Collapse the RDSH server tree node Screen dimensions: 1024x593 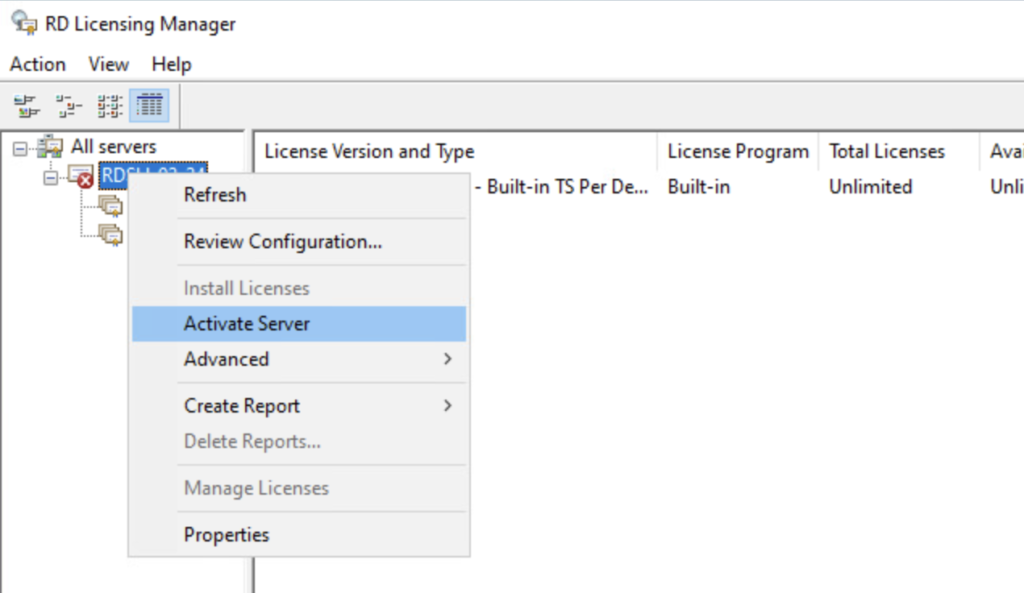50,177
